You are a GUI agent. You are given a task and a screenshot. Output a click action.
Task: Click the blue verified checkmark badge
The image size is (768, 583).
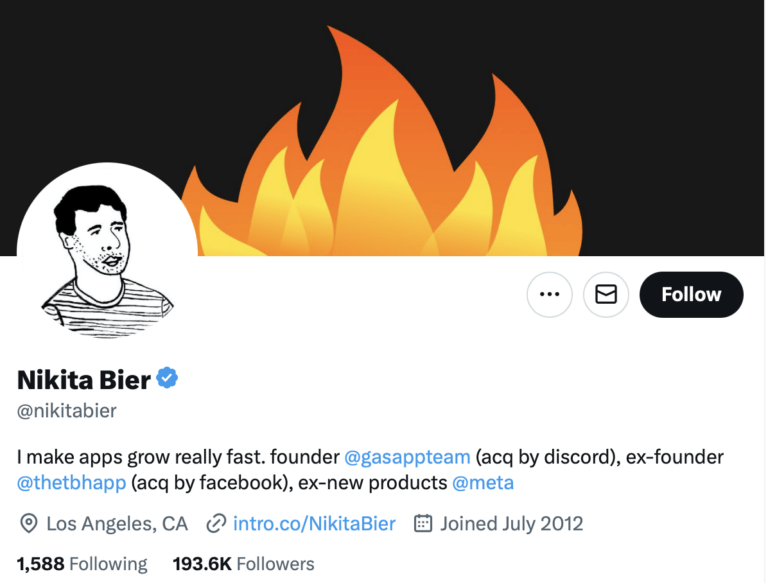coord(167,378)
